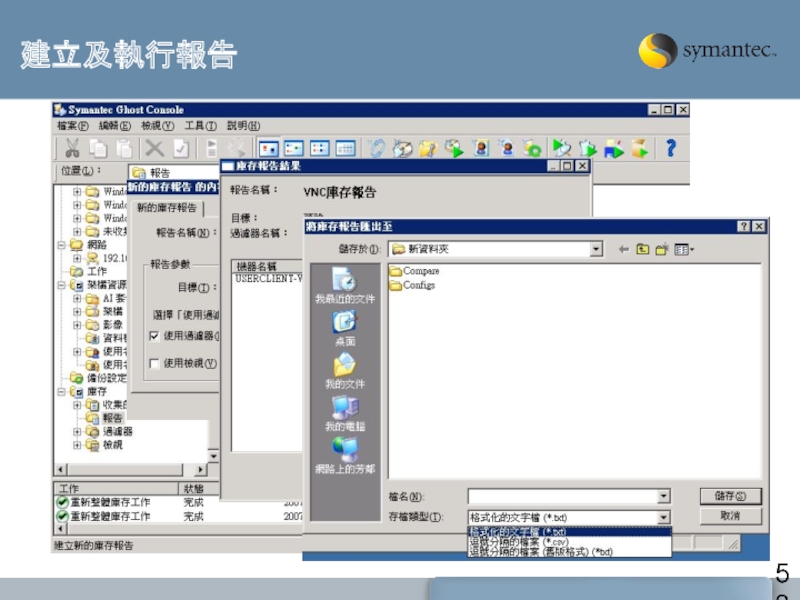The image size is (800, 600).
Task: Open the 檢視(V) menu
Action: point(157,126)
